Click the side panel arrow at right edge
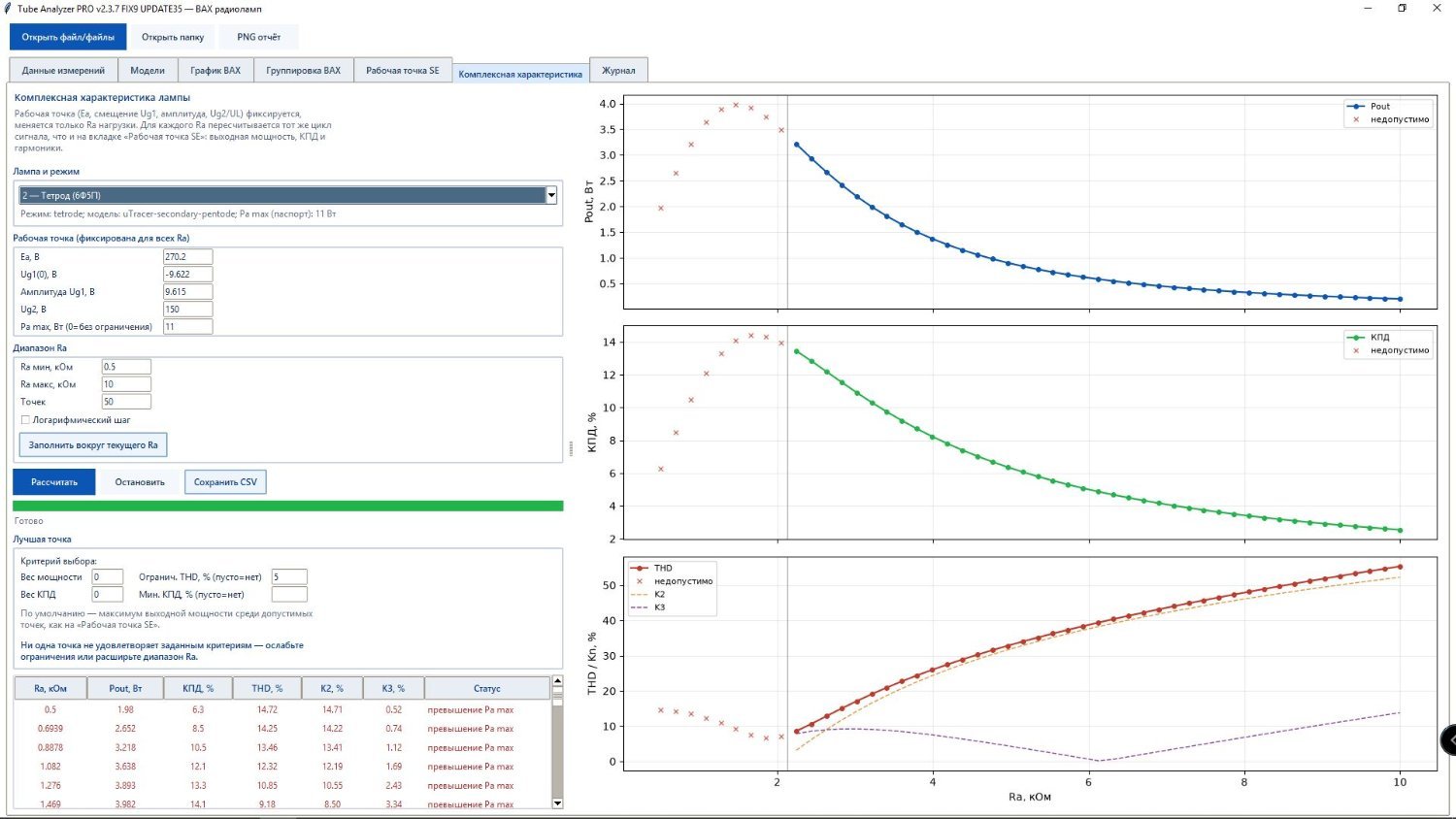1456x819 pixels. (1448, 739)
